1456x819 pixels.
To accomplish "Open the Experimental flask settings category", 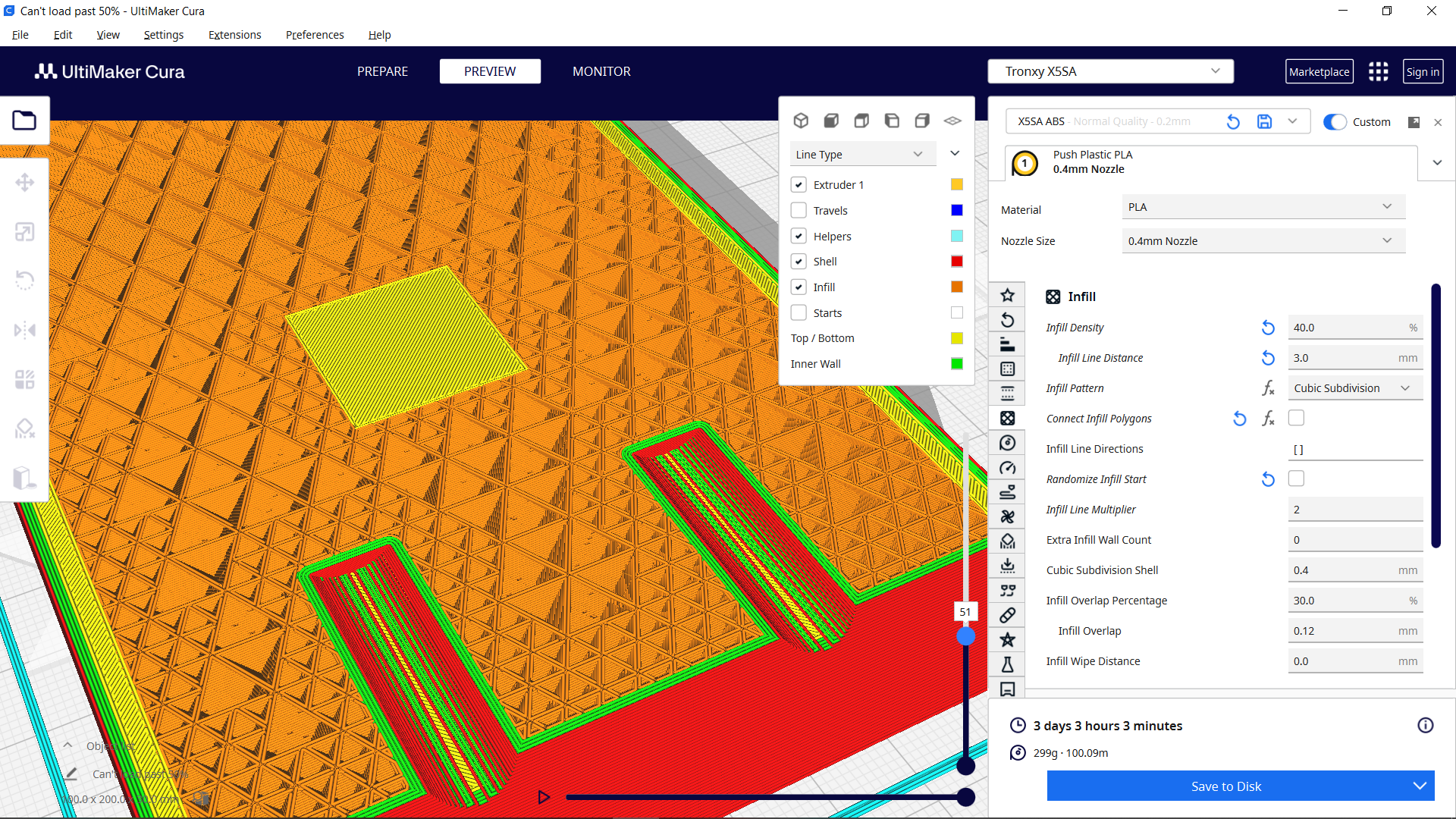I will [1008, 664].
